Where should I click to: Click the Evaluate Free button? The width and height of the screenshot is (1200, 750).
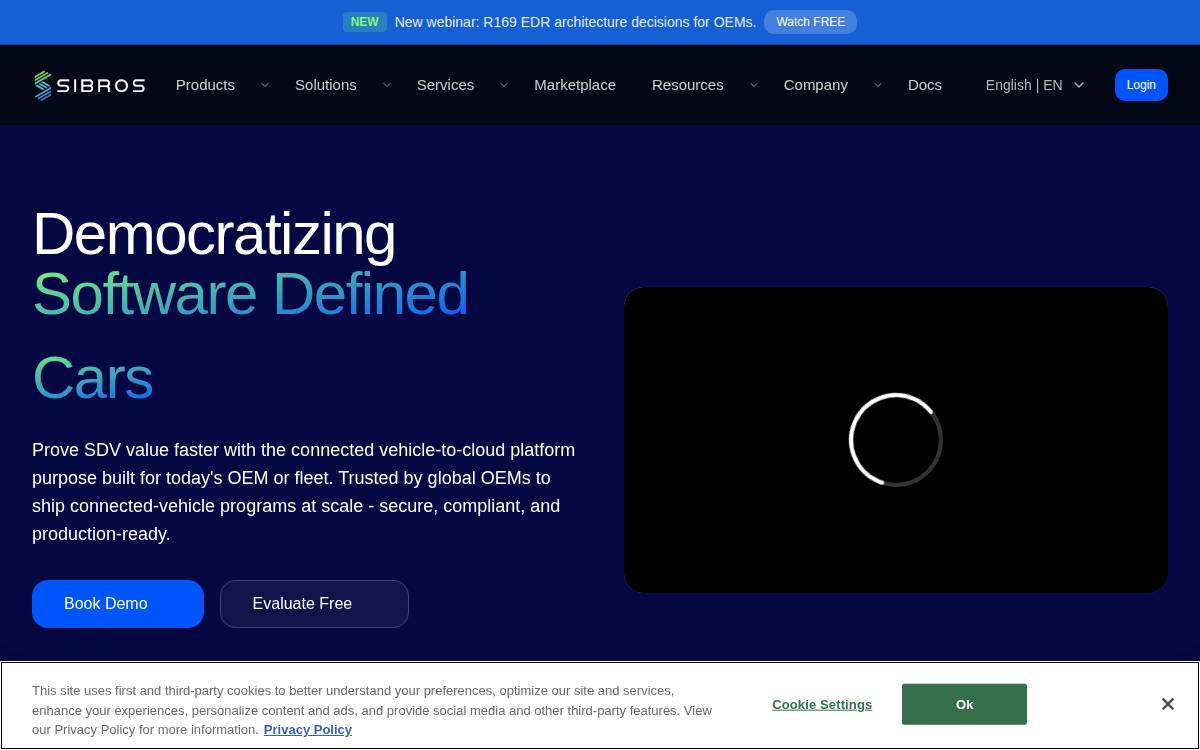point(314,604)
